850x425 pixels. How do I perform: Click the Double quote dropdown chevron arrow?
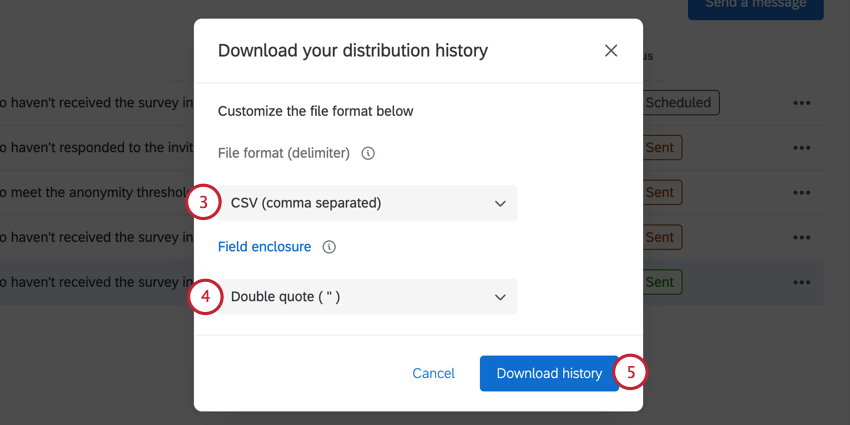pyautogui.click(x=500, y=298)
